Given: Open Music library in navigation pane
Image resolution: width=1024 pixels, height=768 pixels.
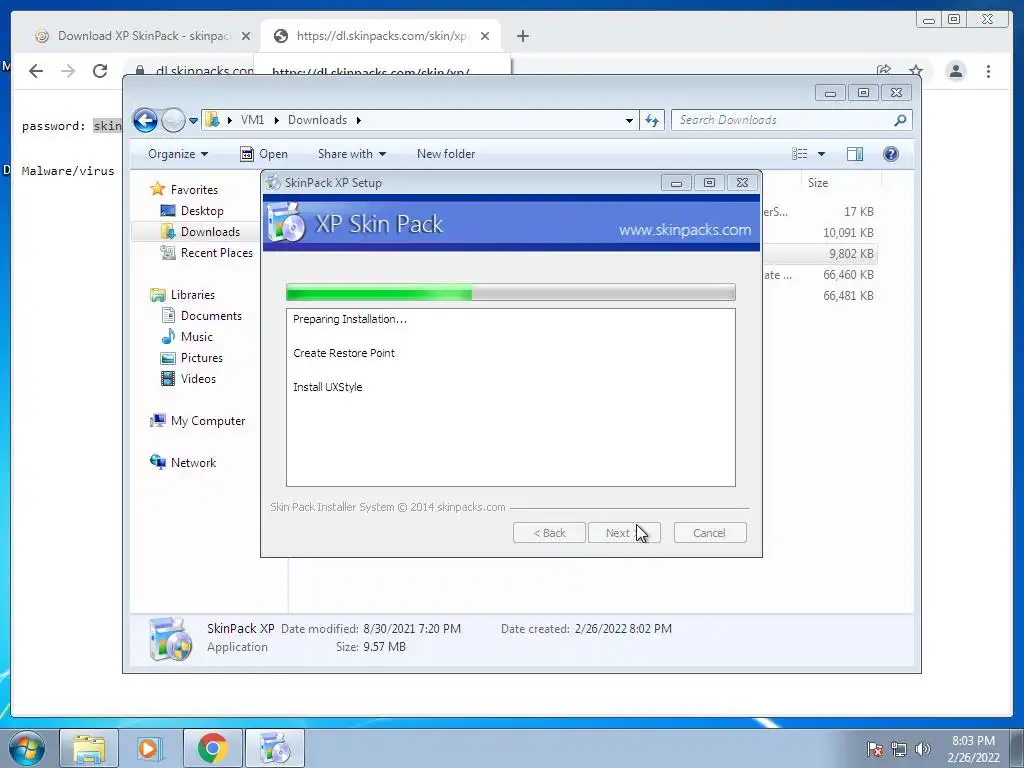Looking at the screenshot, I should 187,337.
